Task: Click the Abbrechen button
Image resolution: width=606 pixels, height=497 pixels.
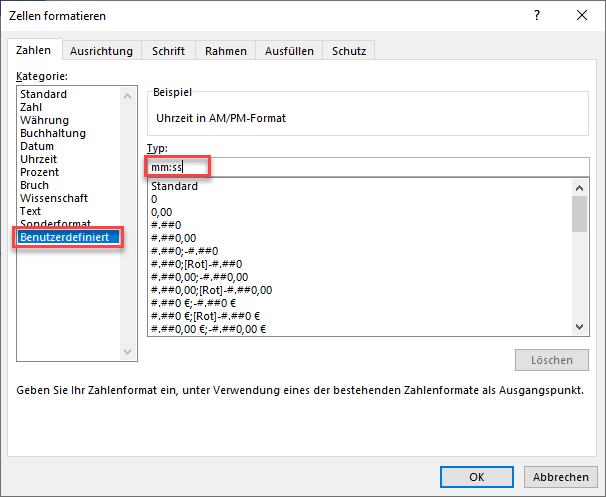Action: (560, 477)
